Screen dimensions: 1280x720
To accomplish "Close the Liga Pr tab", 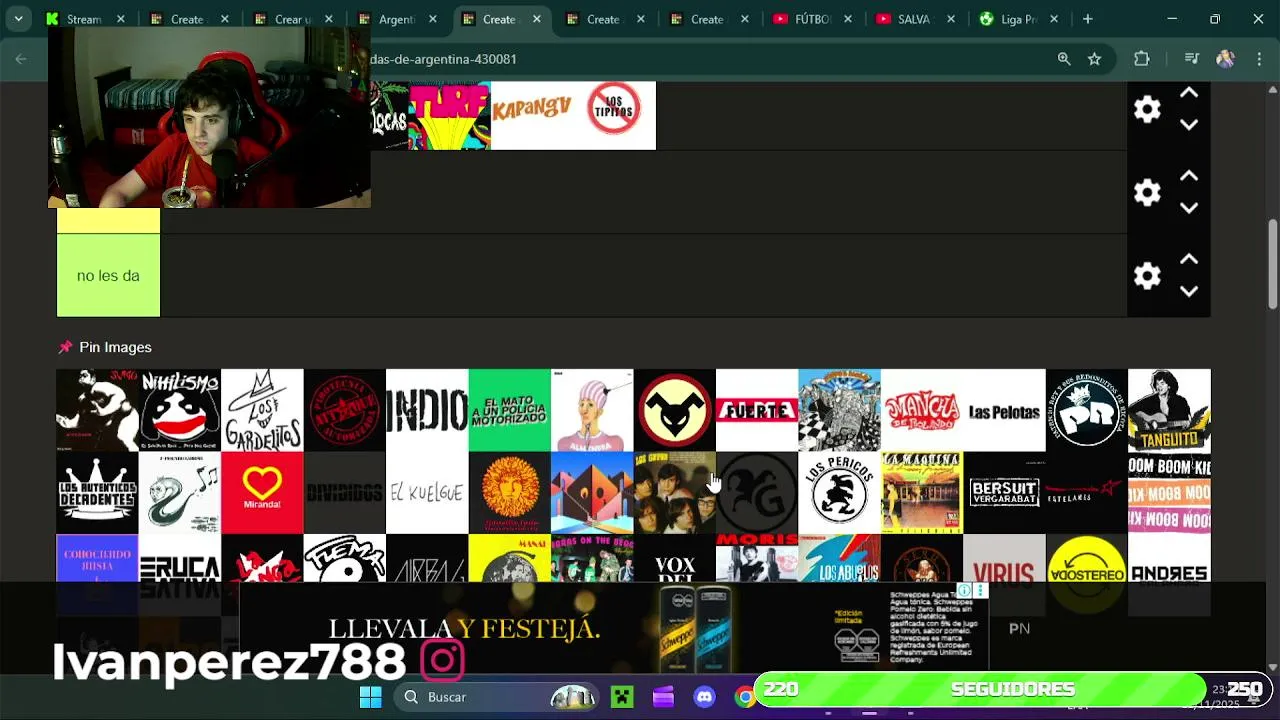I will pyautogui.click(x=1053, y=19).
